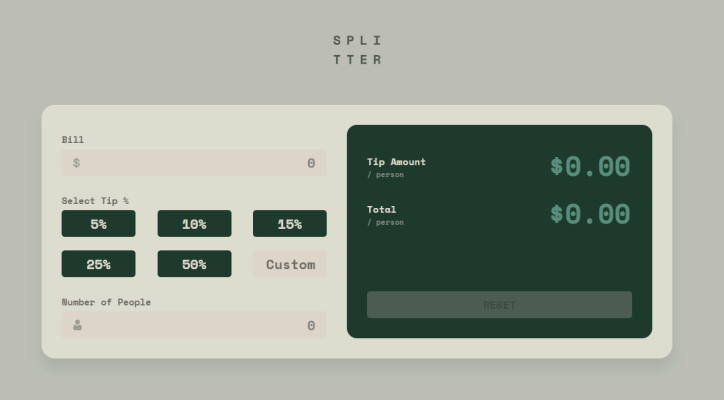Click the Bill amount input field
Image resolution: width=724 pixels, height=400 pixels.
pos(194,163)
